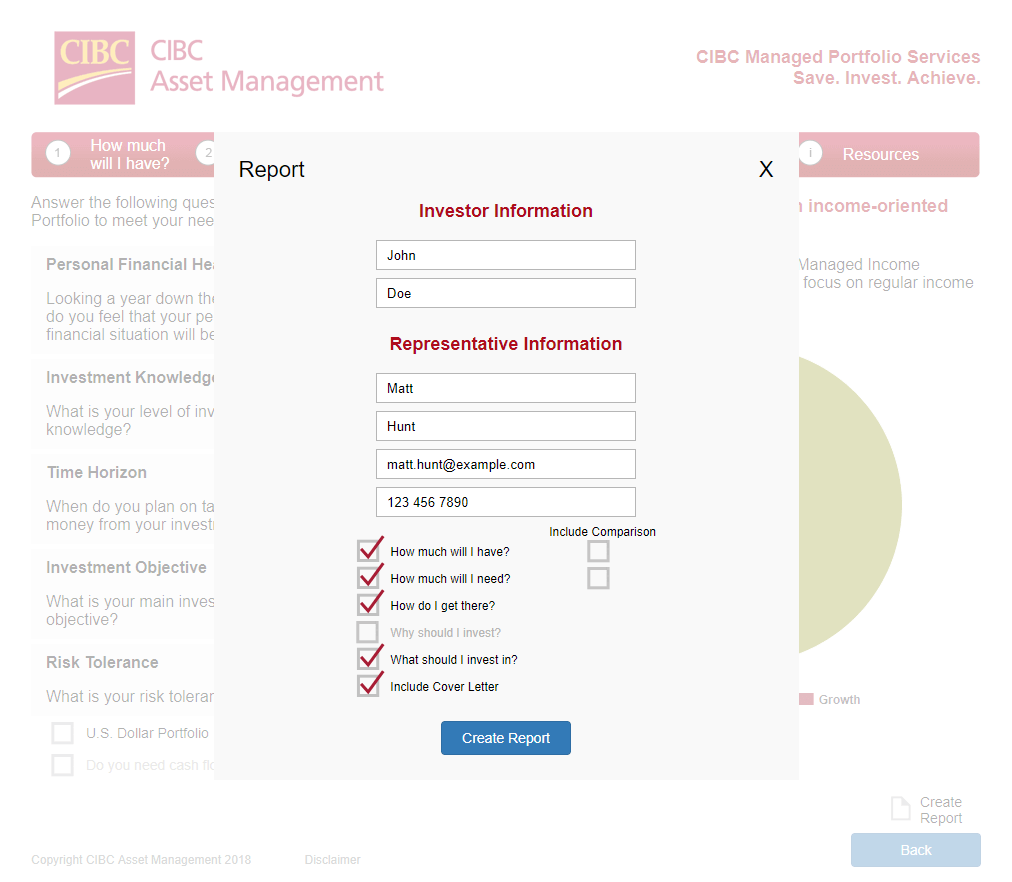The width and height of the screenshot is (1012, 882).
Task: Open the Resources tab
Action: click(x=889, y=155)
